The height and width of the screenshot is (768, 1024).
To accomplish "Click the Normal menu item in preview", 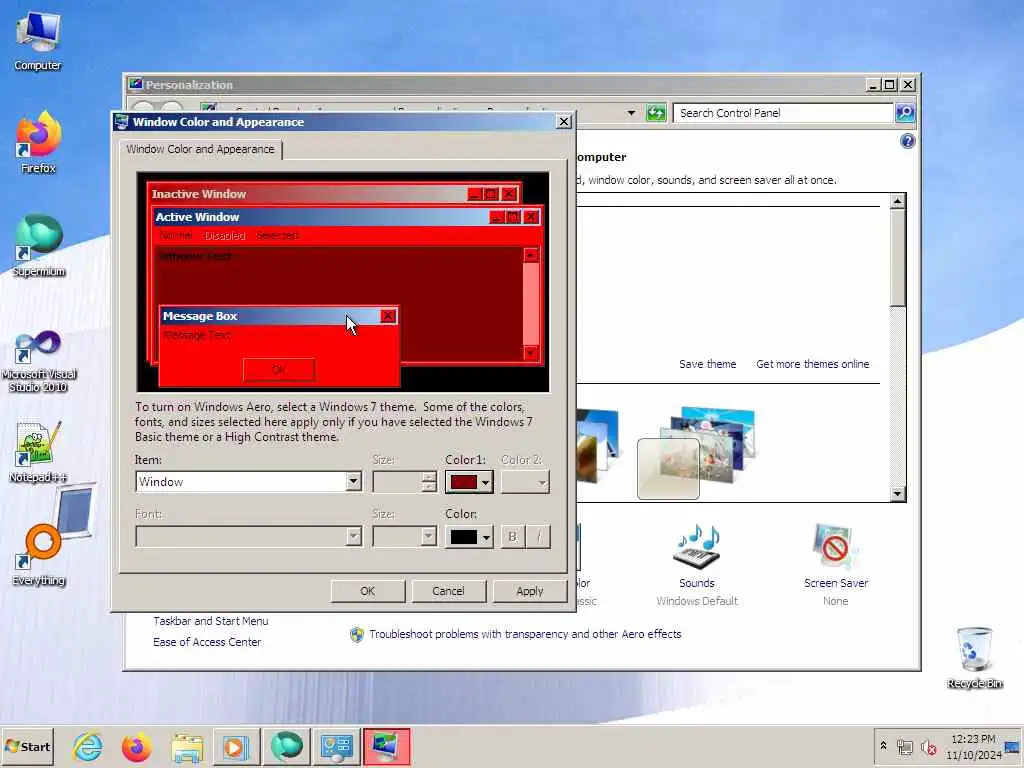I will coord(176,235).
